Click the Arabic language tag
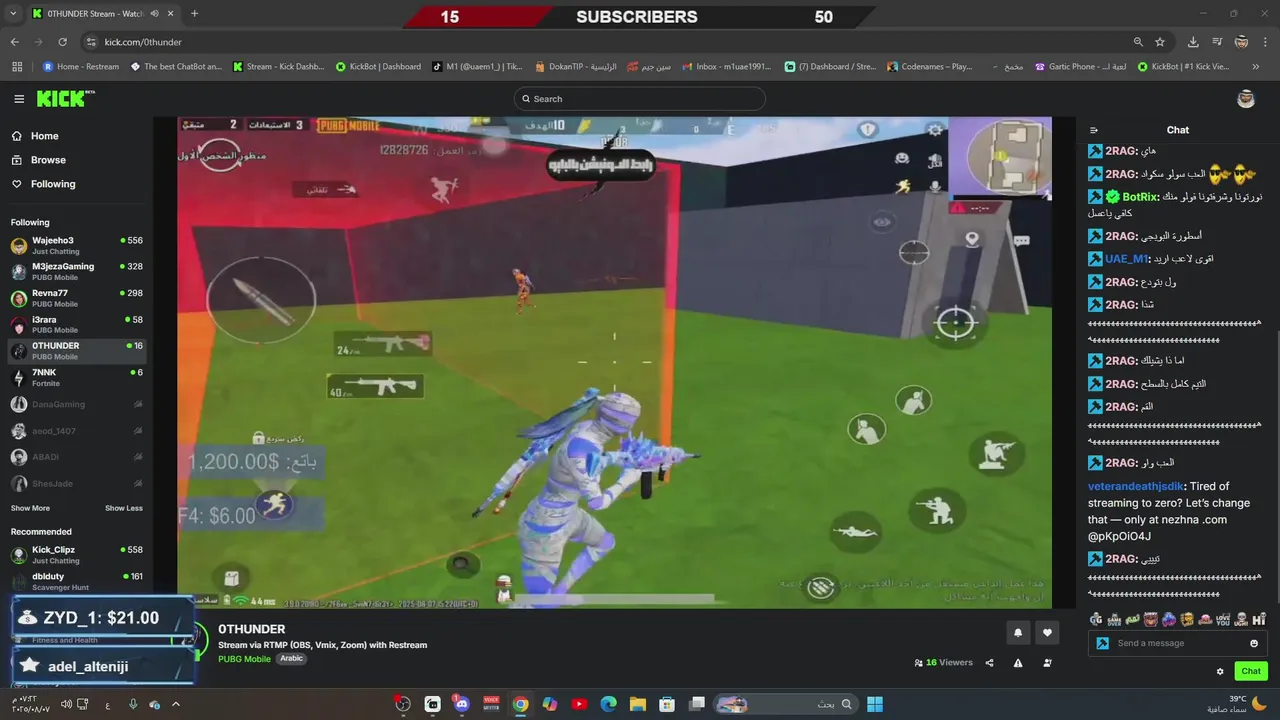This screenshot has width=1280, height=720. (291, 659)
